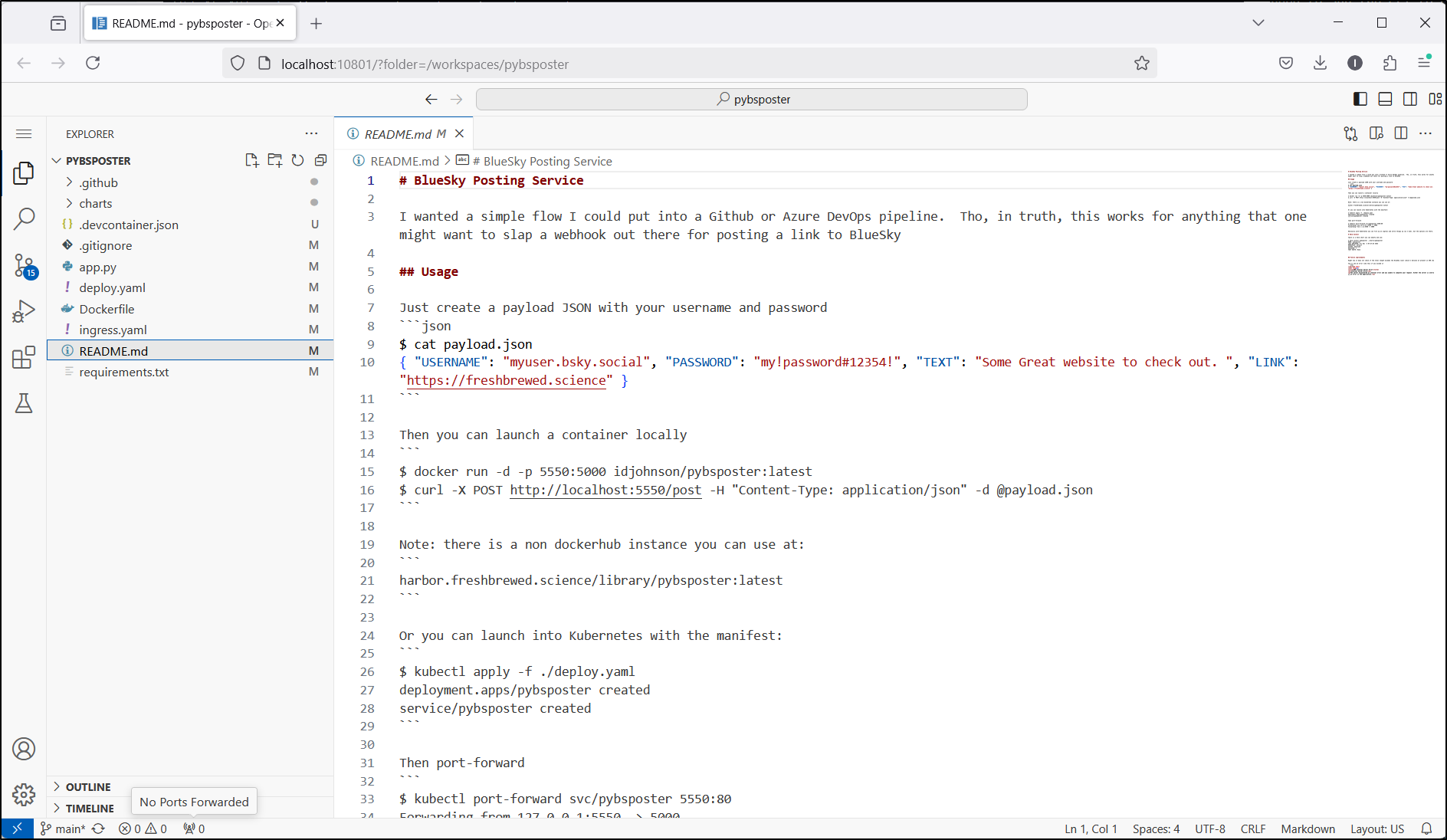This screenshot has height=840, width=1447.
Task: Toggle the bottom panel visibility
Action: (1385, 99)
